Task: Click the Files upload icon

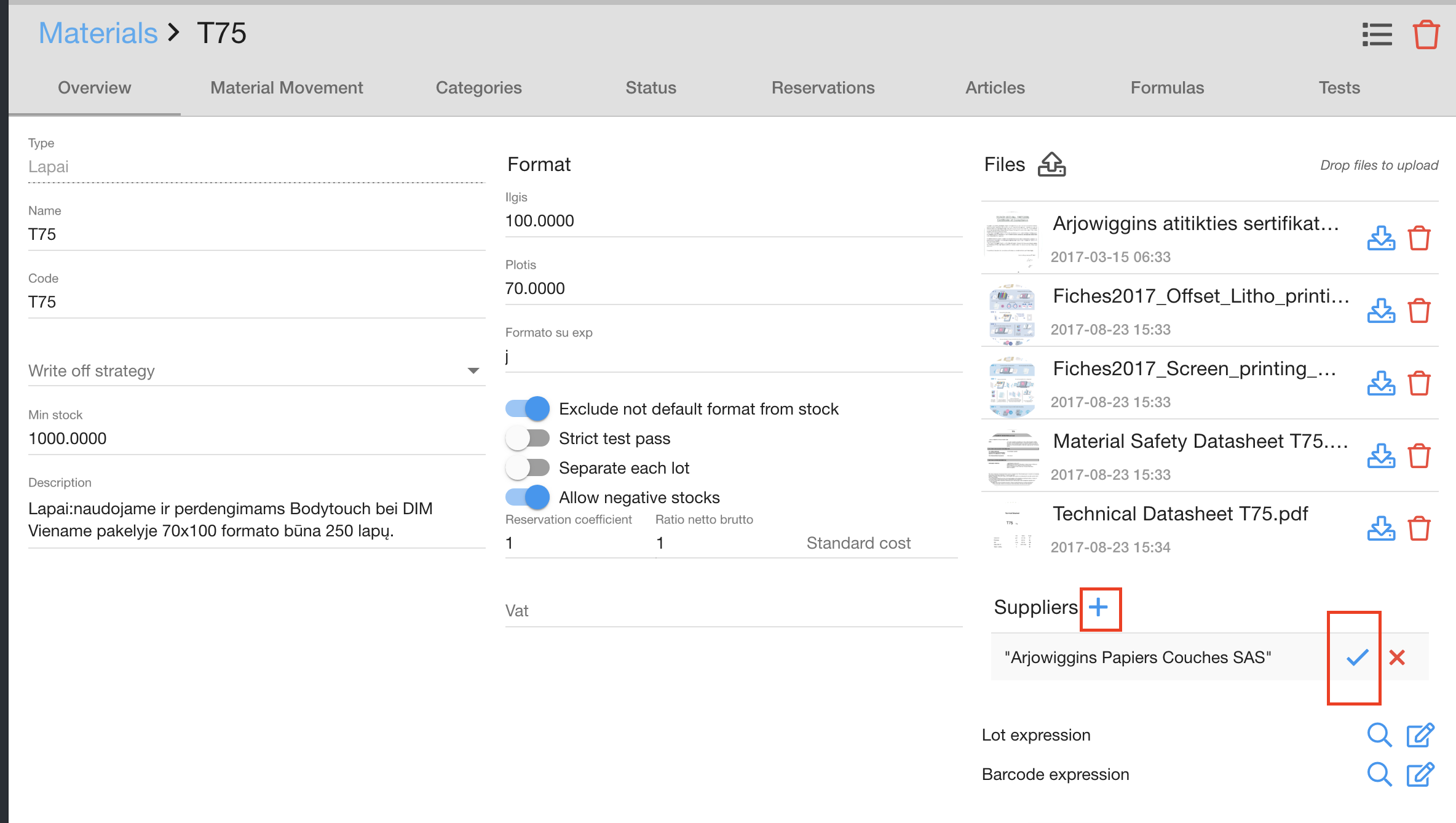Action: (1051, 165)
